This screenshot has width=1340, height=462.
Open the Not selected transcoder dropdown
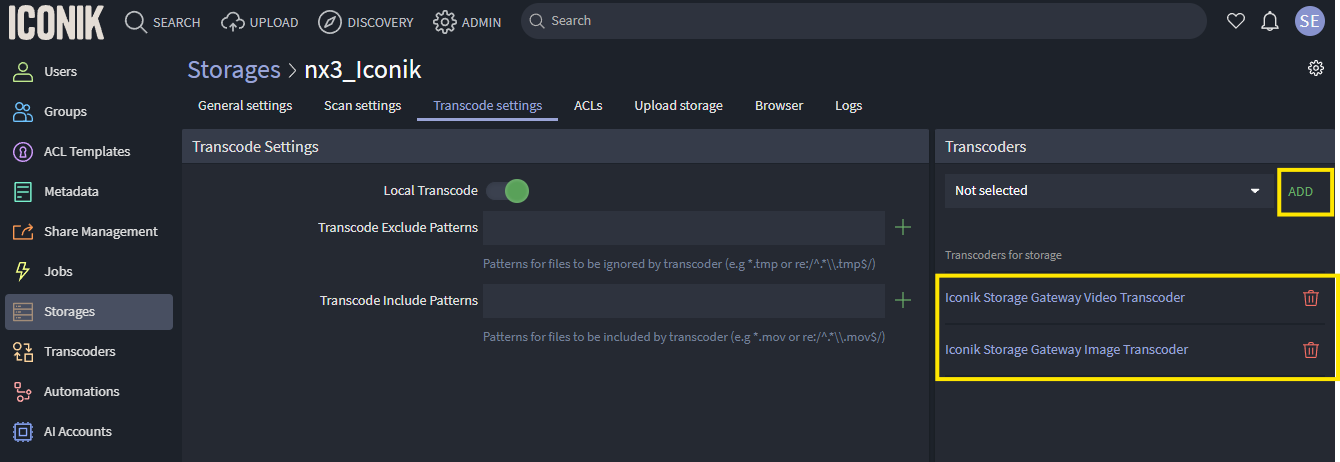[1107, 191]
